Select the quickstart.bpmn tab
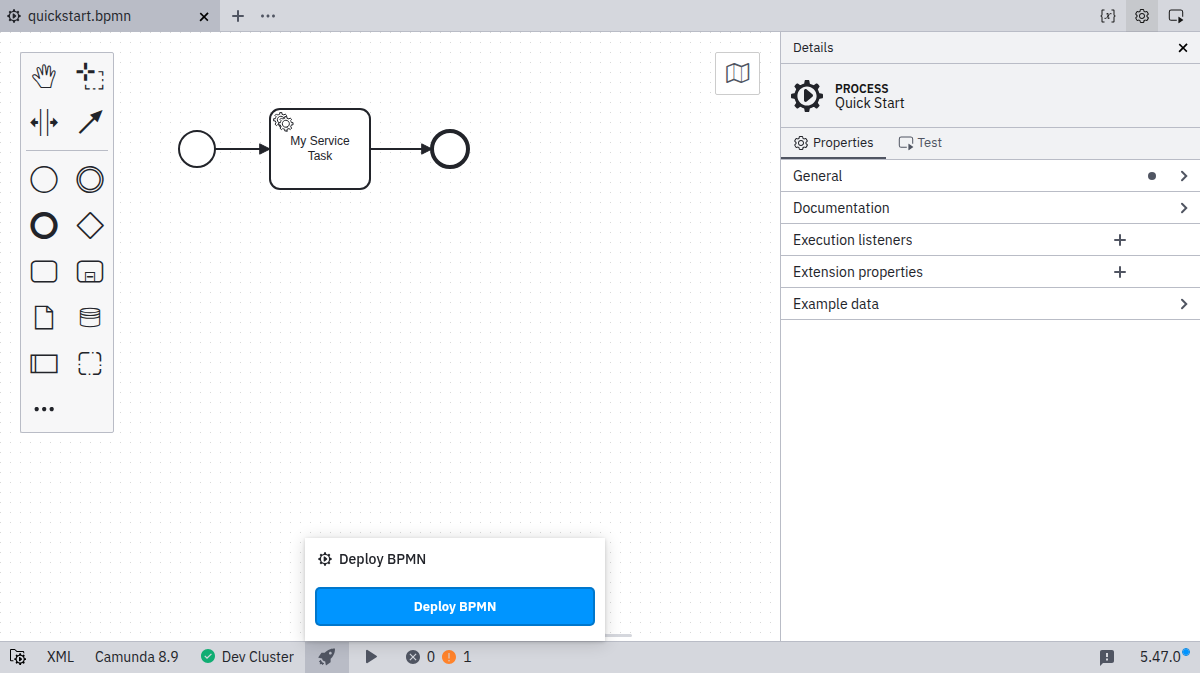Viewport: 1200px width, 673px height. 111,16
